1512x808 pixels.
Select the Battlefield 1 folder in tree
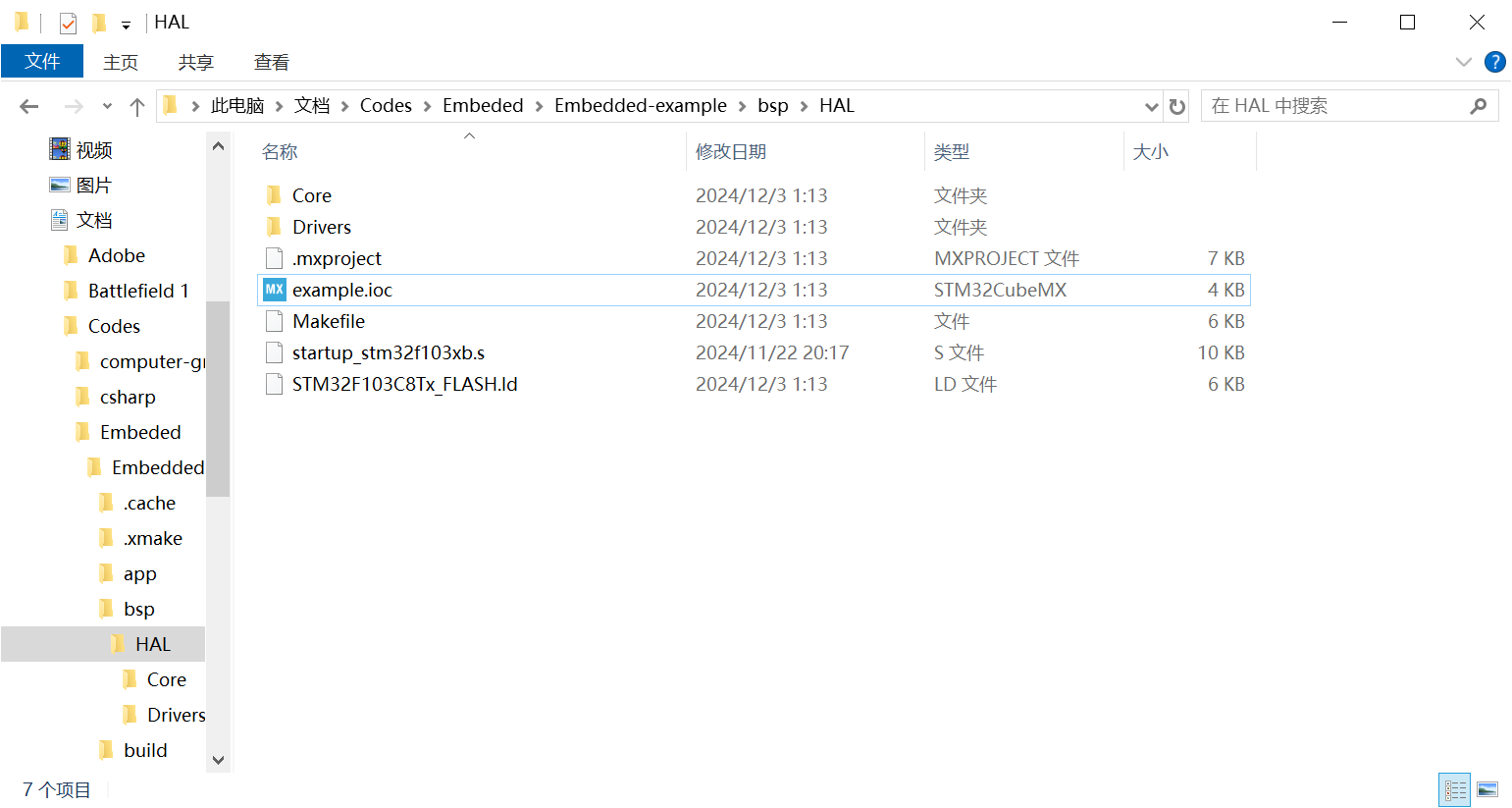click(x=138, y=291)
